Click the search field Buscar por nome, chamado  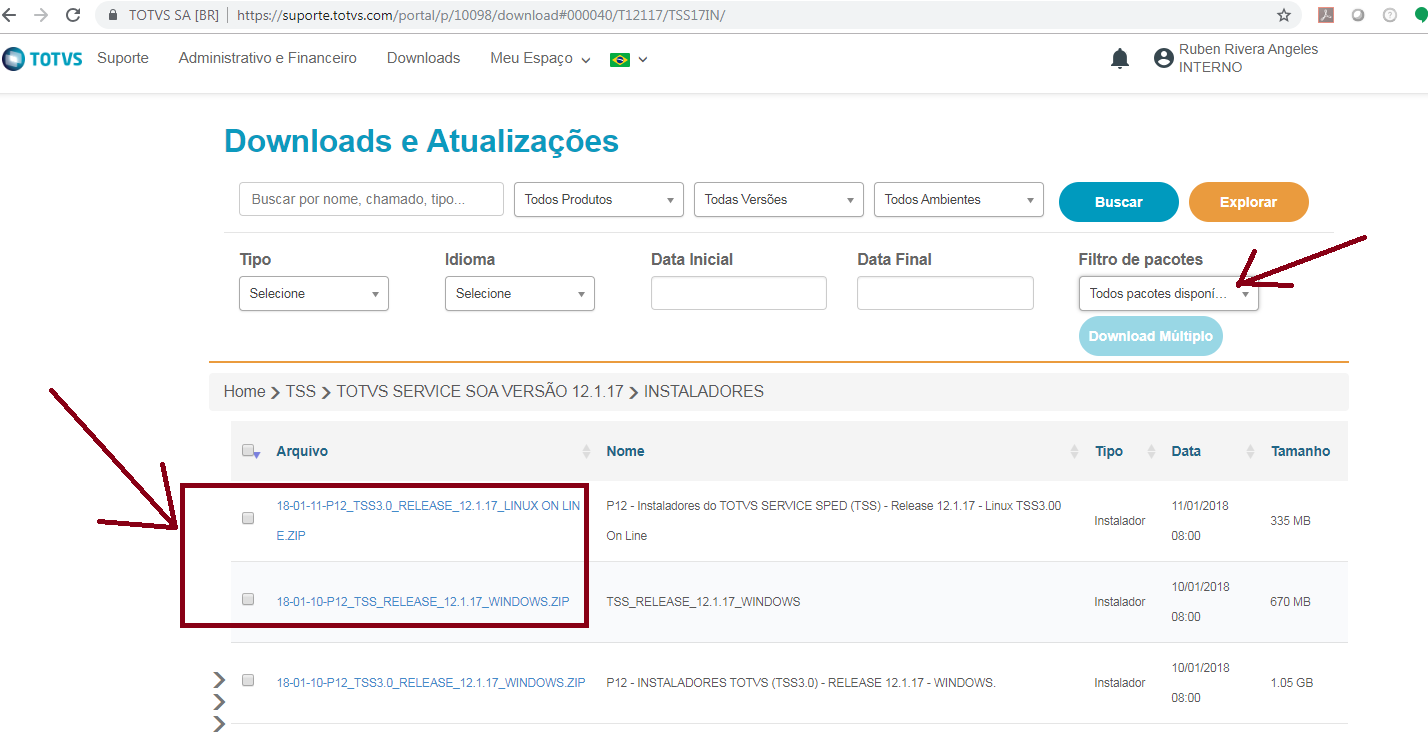pyautogui.click(x=371, y=199)
